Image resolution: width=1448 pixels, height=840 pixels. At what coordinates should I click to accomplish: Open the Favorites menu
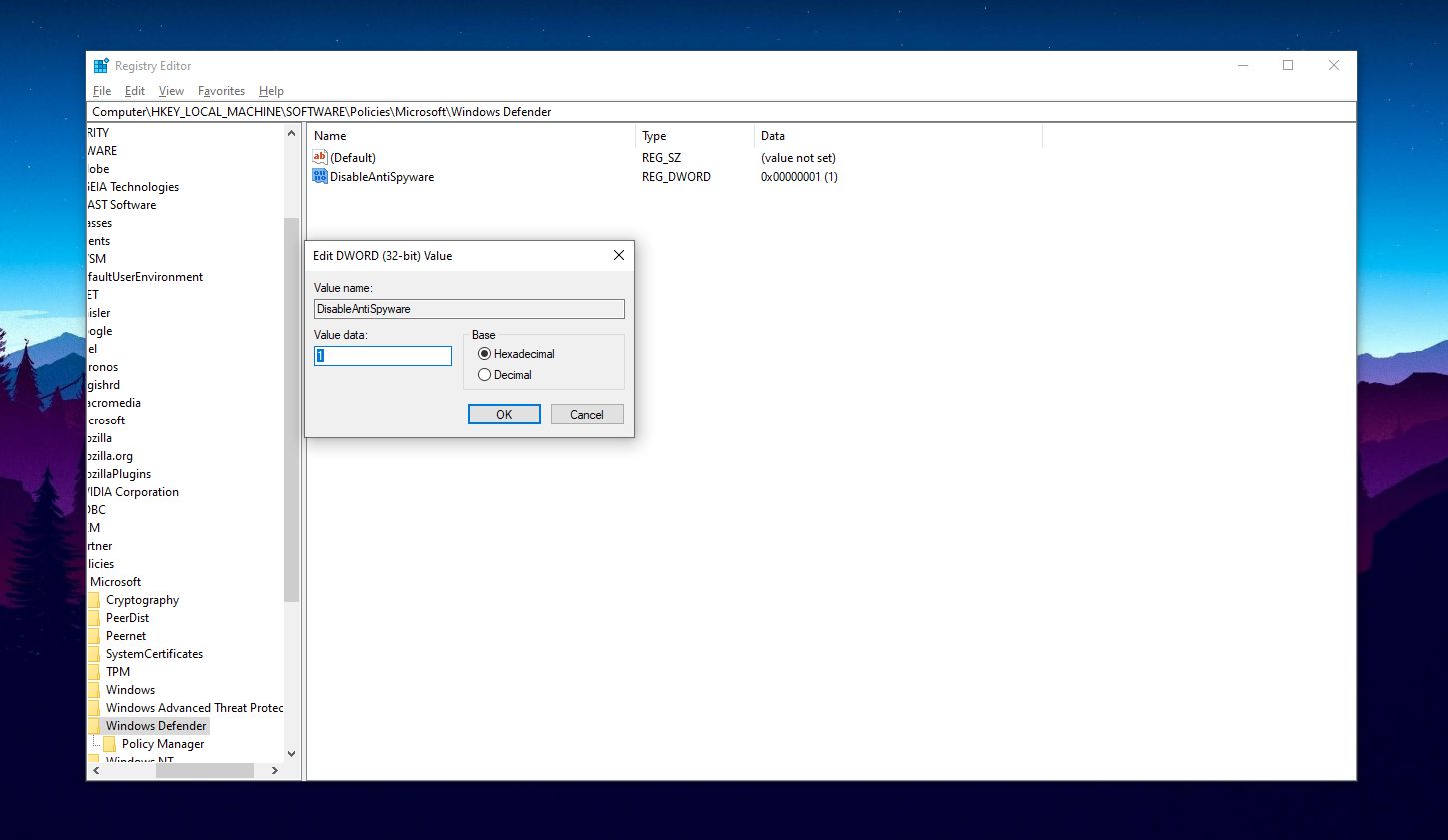click(x=221, y=91)
